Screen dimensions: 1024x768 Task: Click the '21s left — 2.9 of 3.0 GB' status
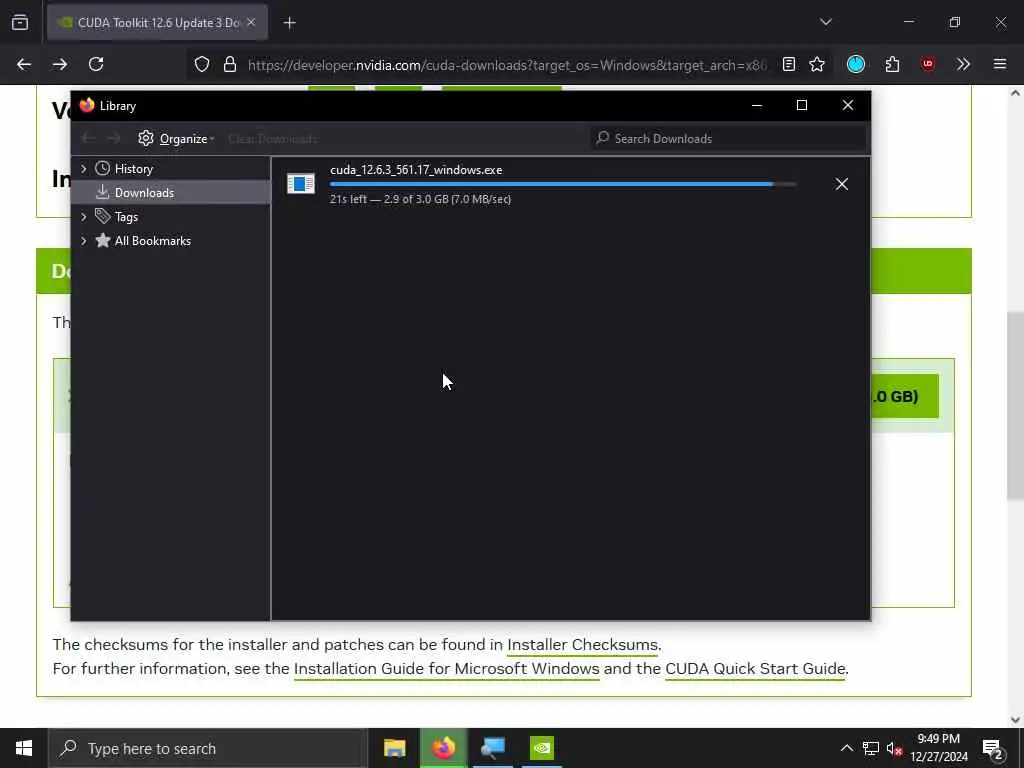point(421,199)
